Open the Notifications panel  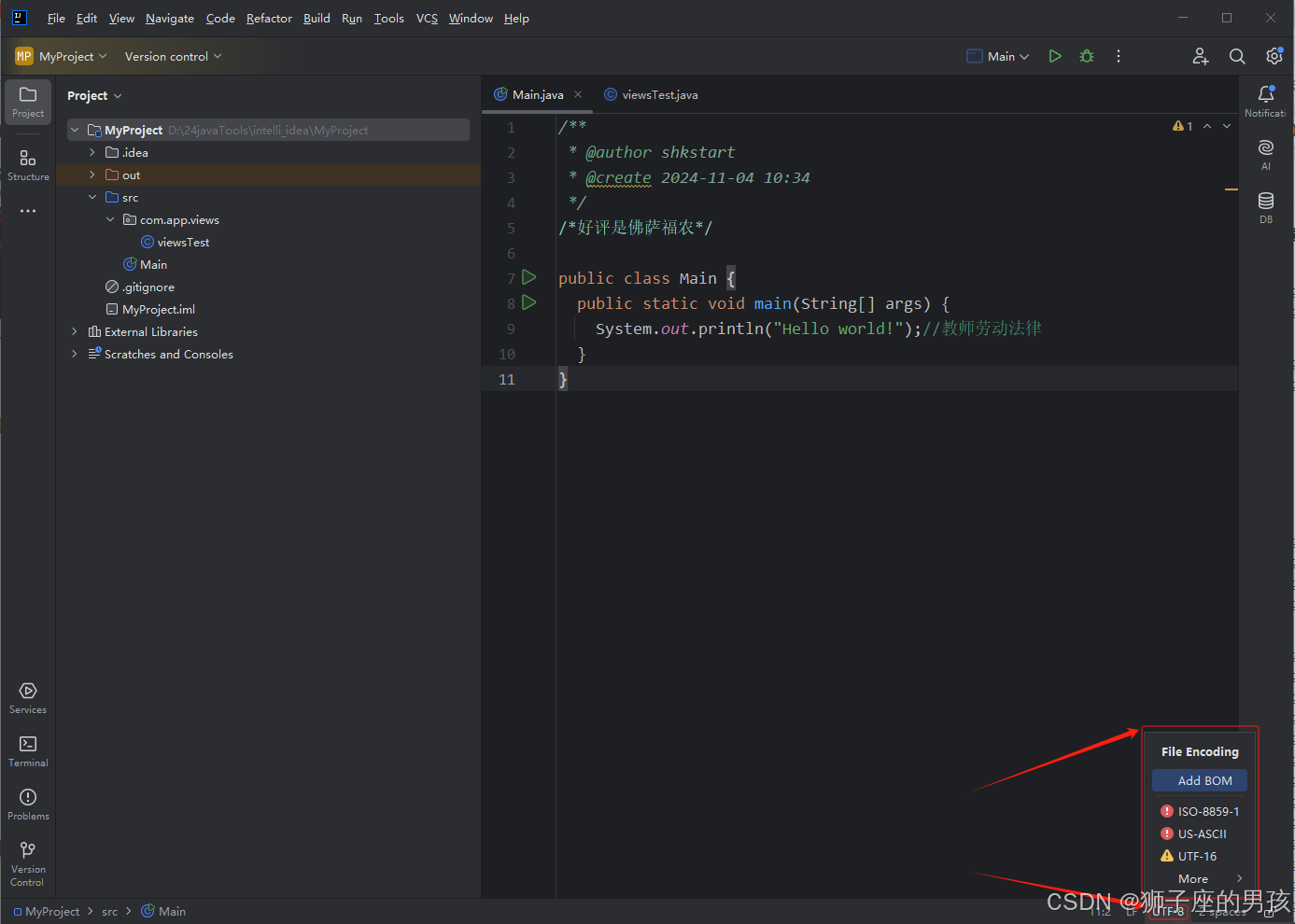[1266, 101]
